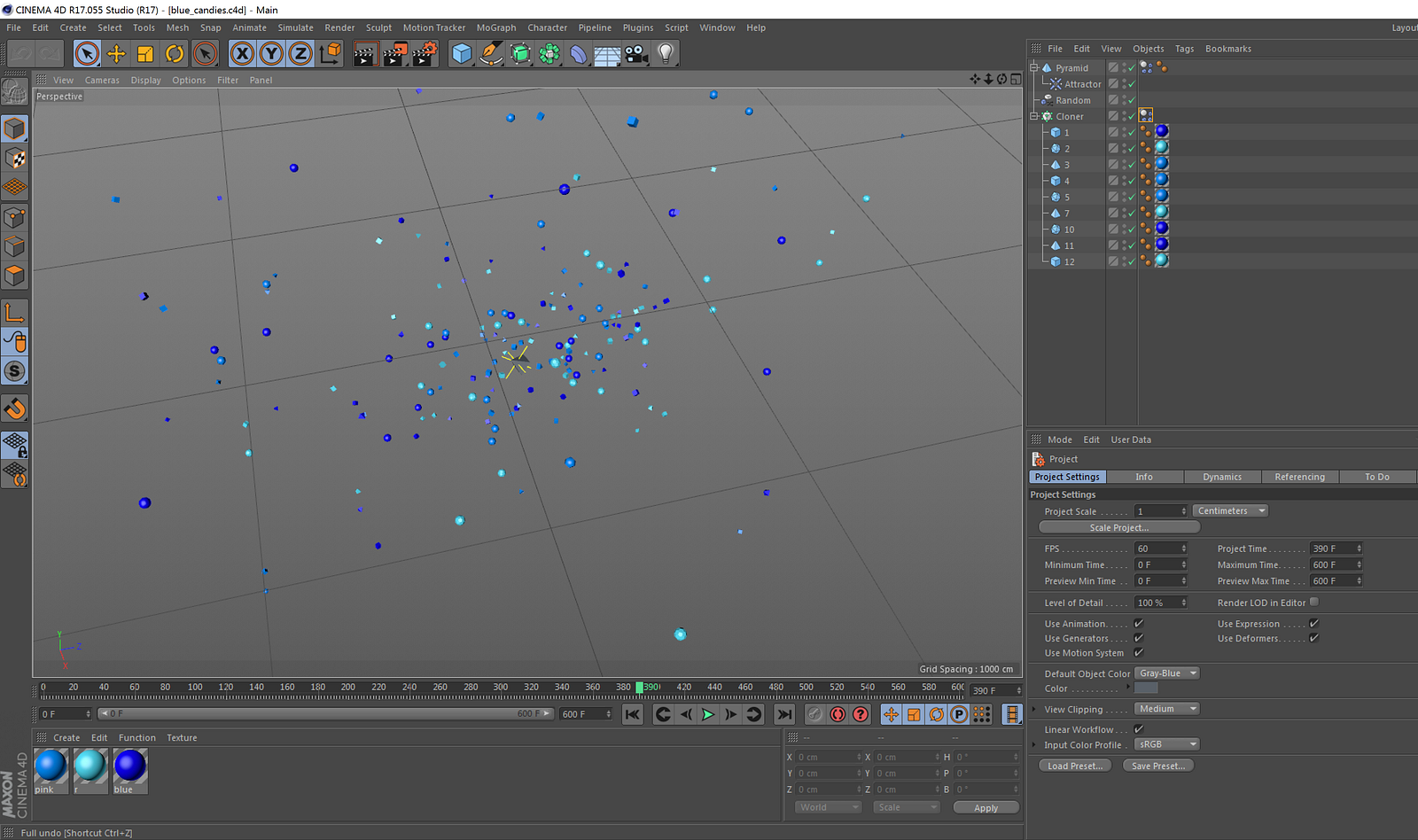Viewport: 1418px width, 840px height.
Task: Toggle X-axis lock icon
Action: (x=242, y=54)
